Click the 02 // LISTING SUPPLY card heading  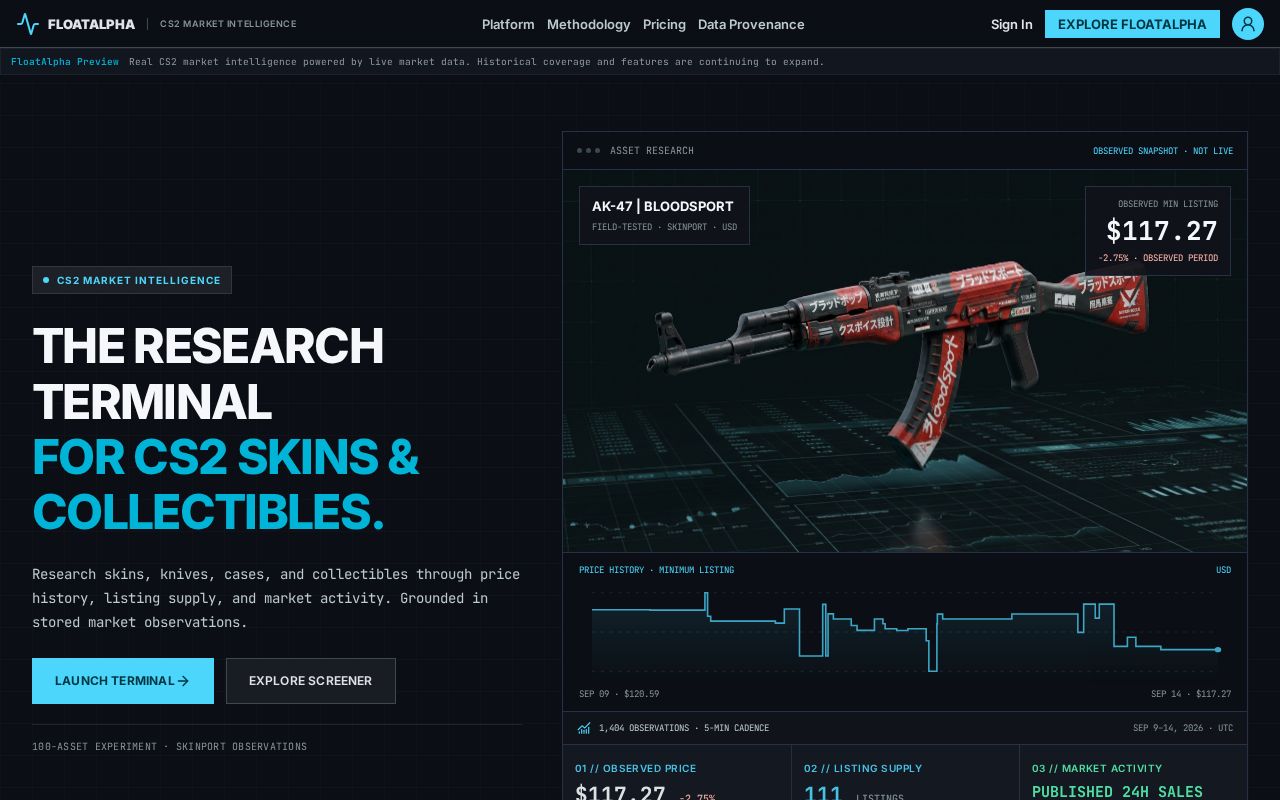tap(863, 768)
